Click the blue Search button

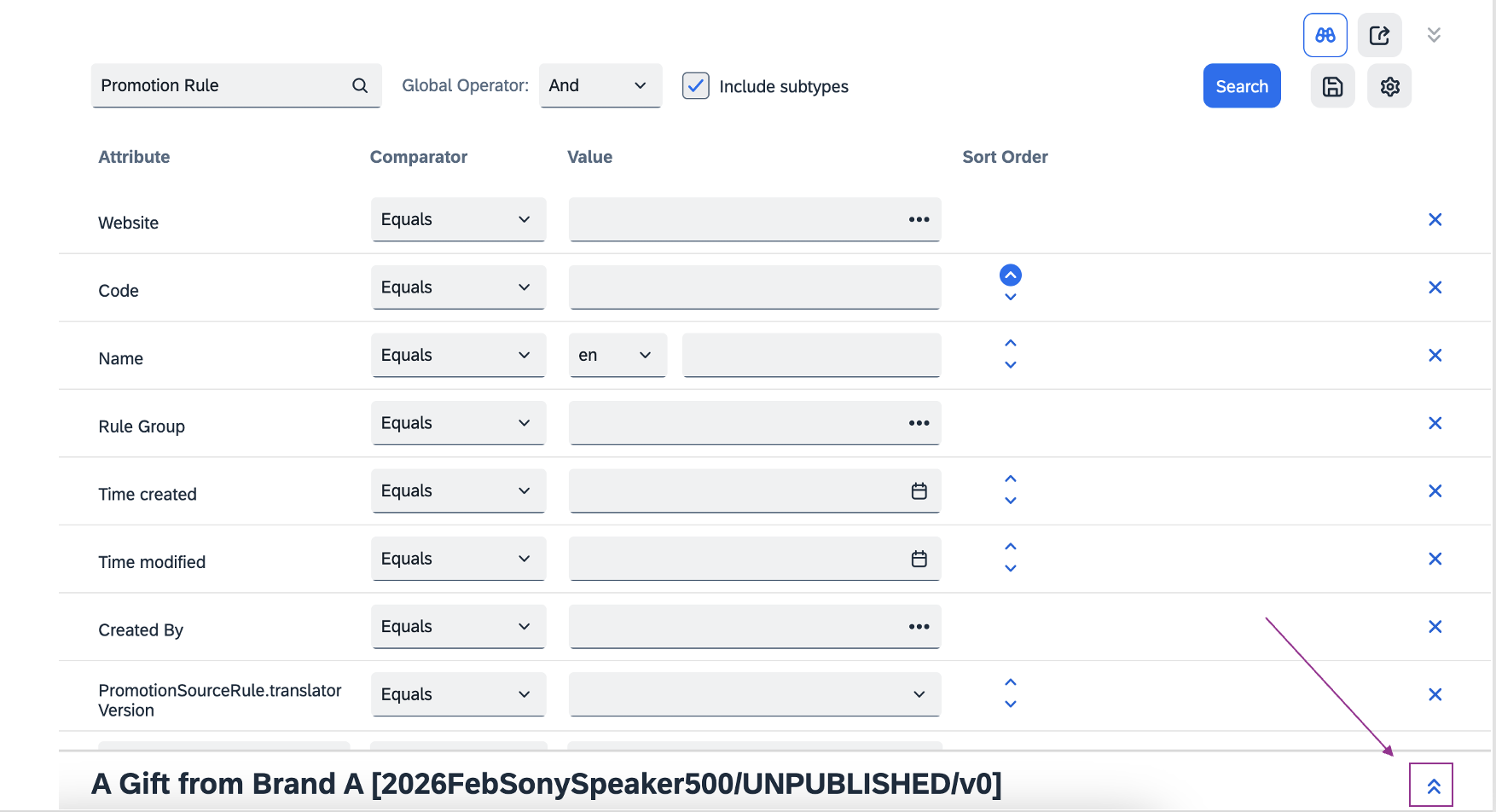[x=1241, y=86]
